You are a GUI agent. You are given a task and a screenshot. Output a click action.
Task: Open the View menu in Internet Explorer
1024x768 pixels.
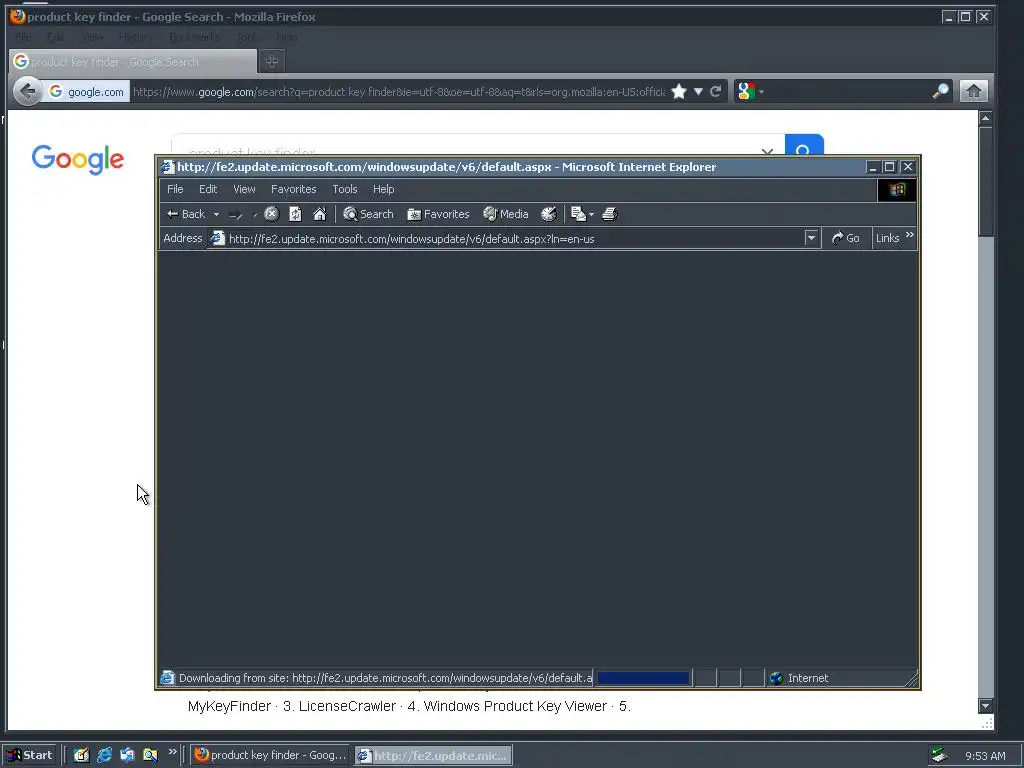point(244,189)
